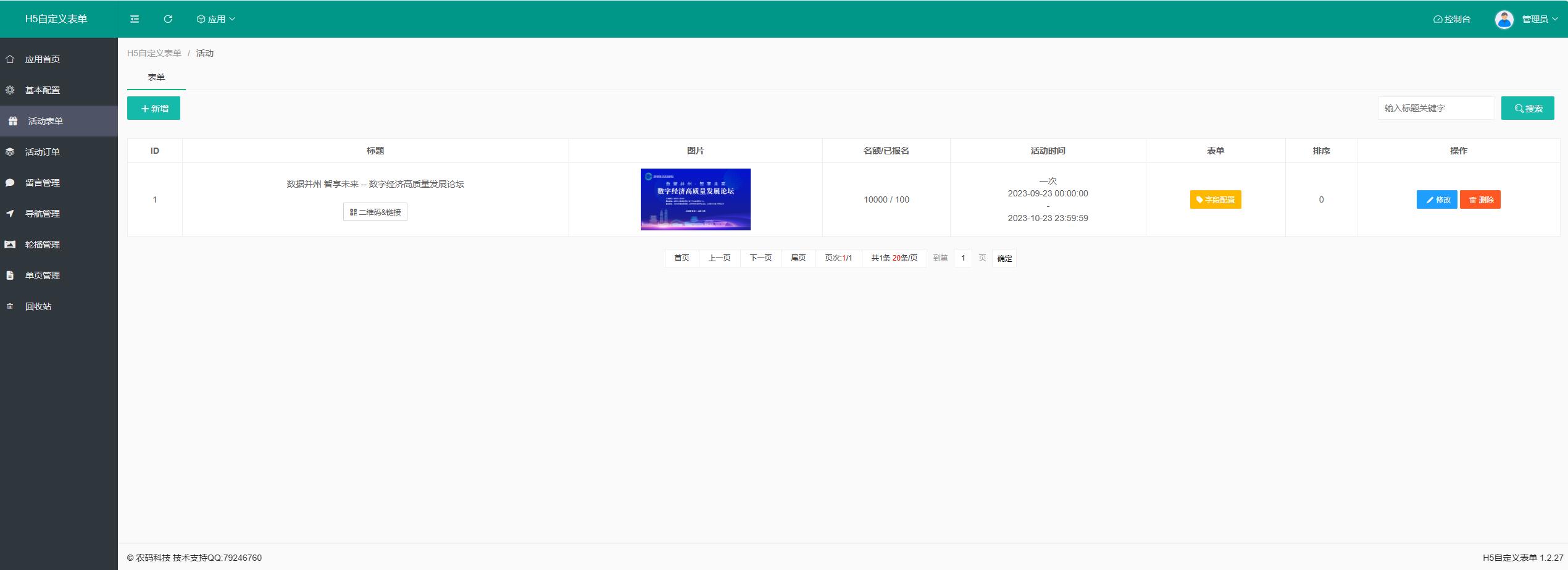Click 修改 to edit the forum activity
1568x570 pixels.
(x=1437, y=199)
